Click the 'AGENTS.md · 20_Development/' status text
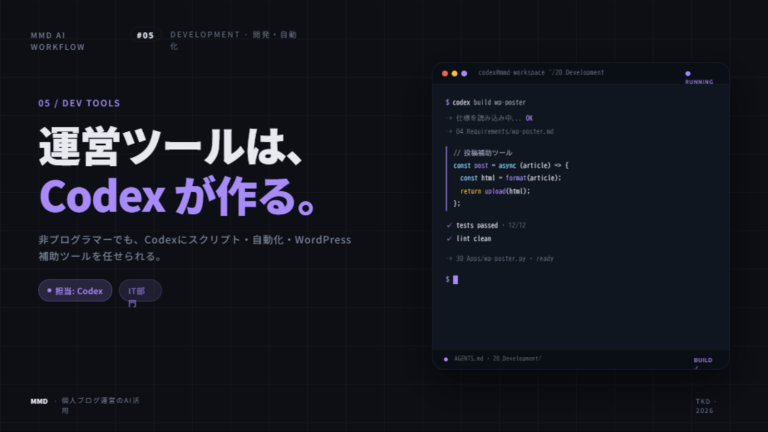 point(498,359)
